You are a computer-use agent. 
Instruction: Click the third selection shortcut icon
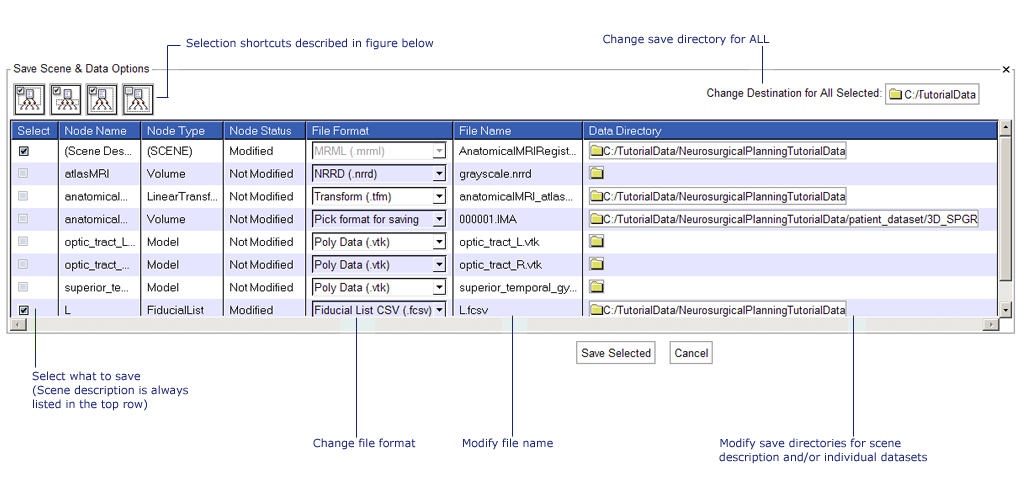(102, 99)
